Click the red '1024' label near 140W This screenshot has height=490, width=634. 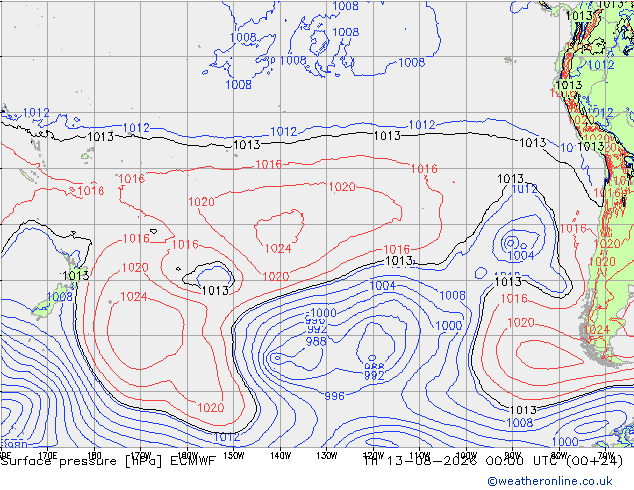[278, 248]
